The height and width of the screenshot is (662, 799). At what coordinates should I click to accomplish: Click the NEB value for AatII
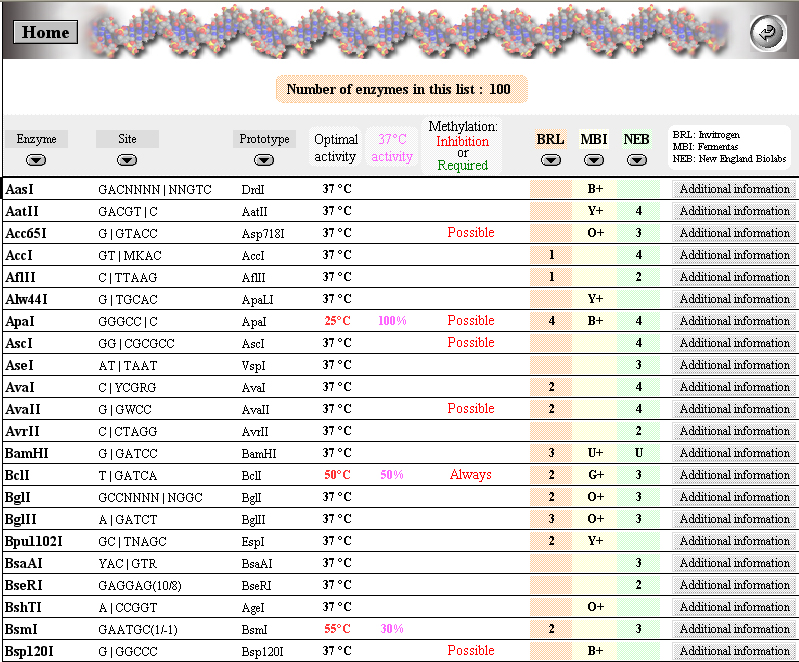coord(638,211)
